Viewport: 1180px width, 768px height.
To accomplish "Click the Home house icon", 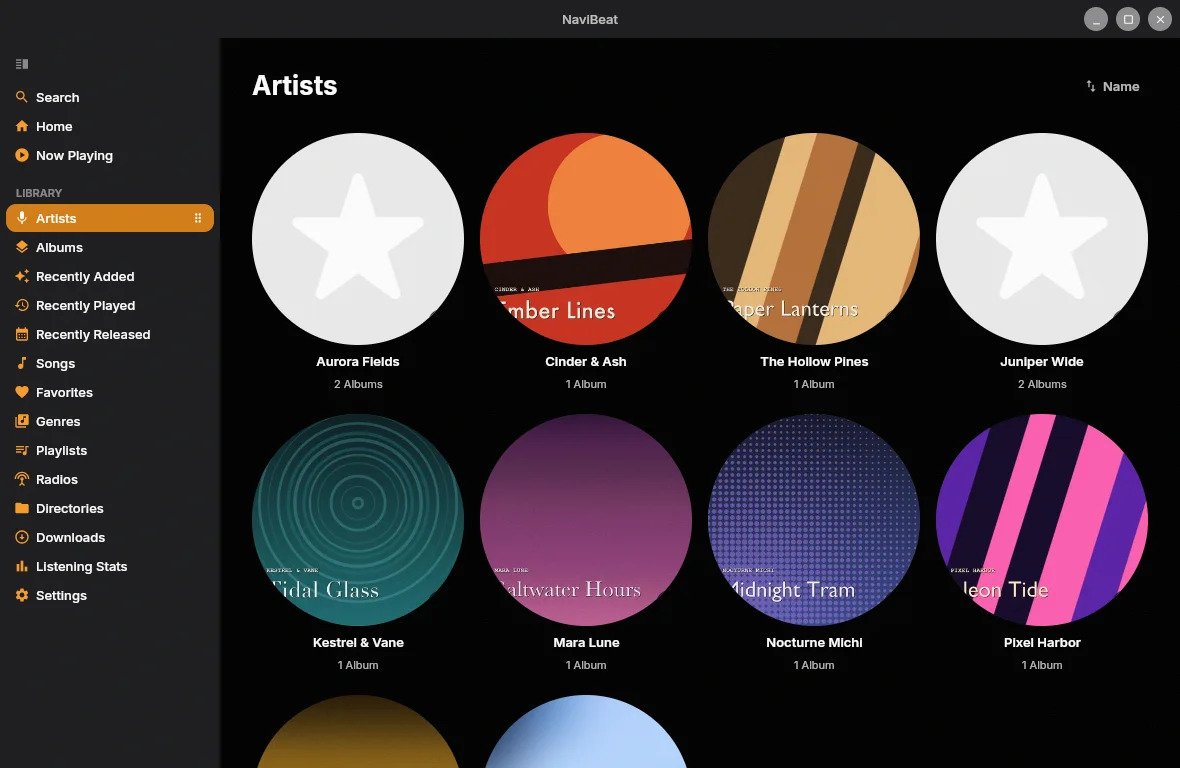I will [22, 126].
